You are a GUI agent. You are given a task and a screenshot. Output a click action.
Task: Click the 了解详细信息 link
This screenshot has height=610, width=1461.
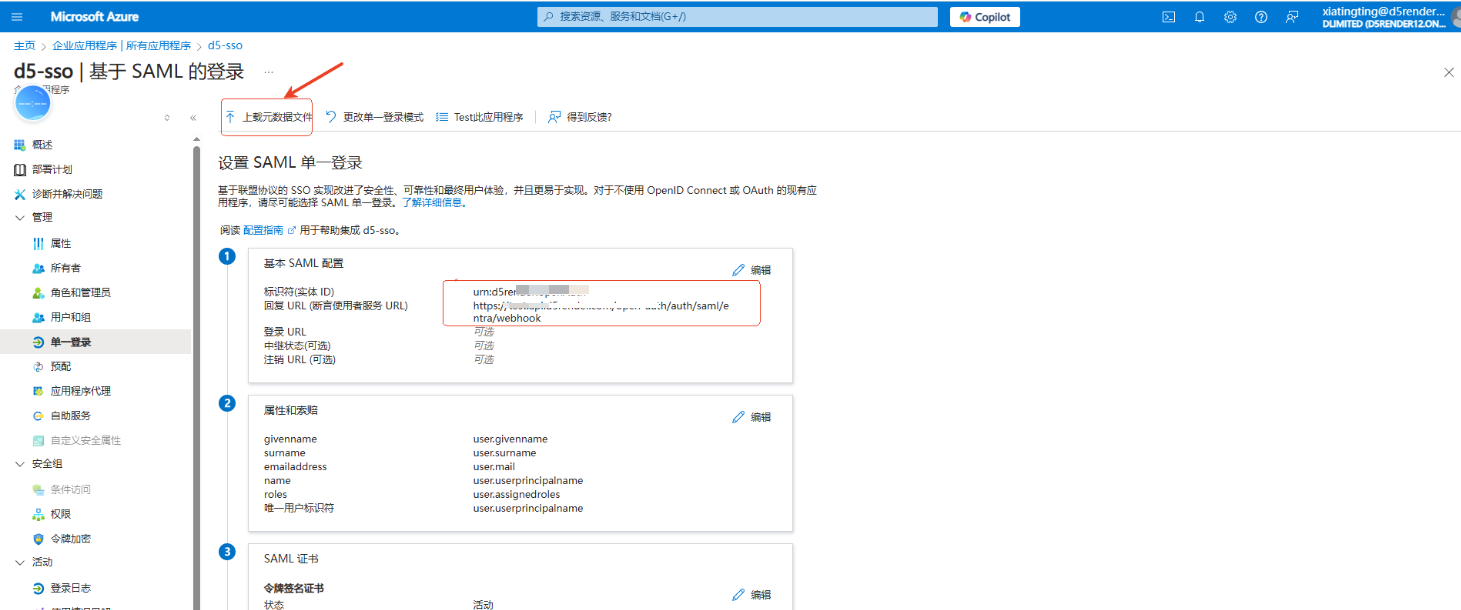tap(435, 202)
